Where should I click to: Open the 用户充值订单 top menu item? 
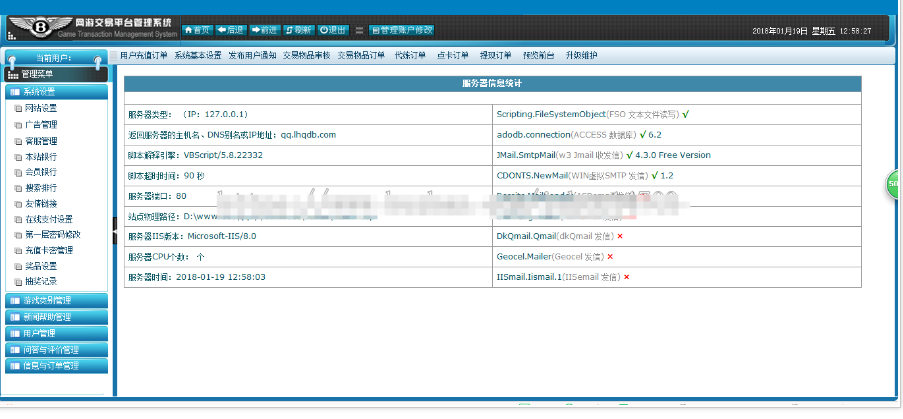tap(144, 55)
